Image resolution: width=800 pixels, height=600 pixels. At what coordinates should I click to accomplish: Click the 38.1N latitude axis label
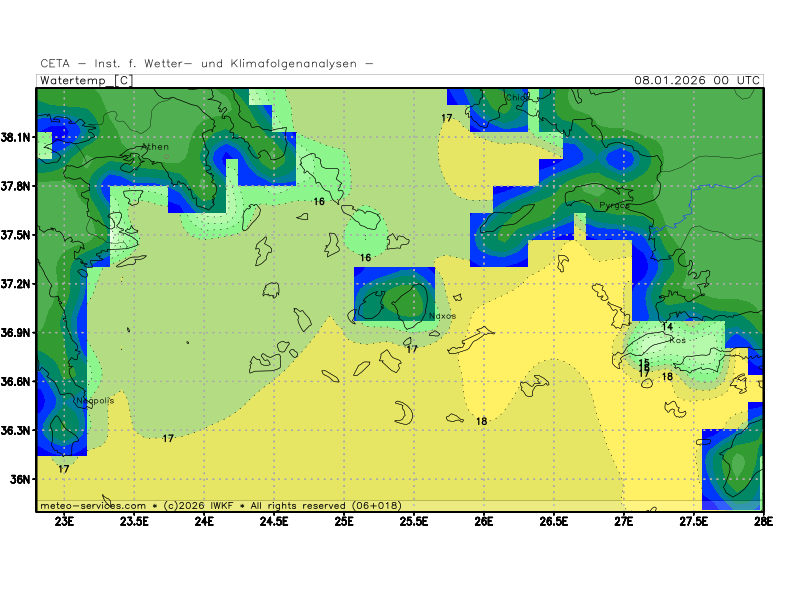(18, 137)
